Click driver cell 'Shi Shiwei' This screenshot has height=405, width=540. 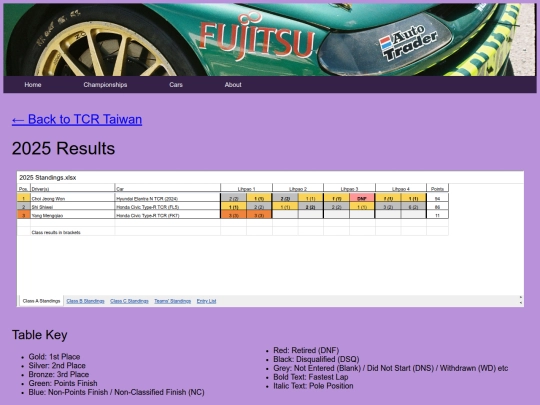pyautogui.click(x=72, y=207)
